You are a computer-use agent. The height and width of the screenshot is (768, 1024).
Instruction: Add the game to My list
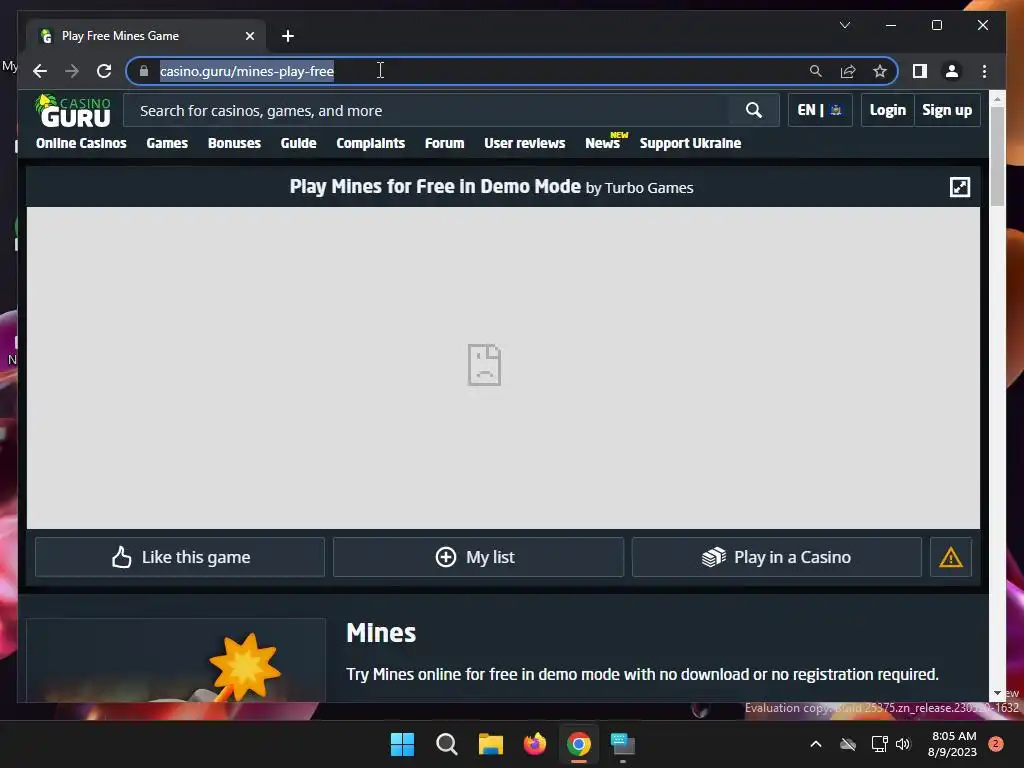pyautogui.click(x=478, y=557)
